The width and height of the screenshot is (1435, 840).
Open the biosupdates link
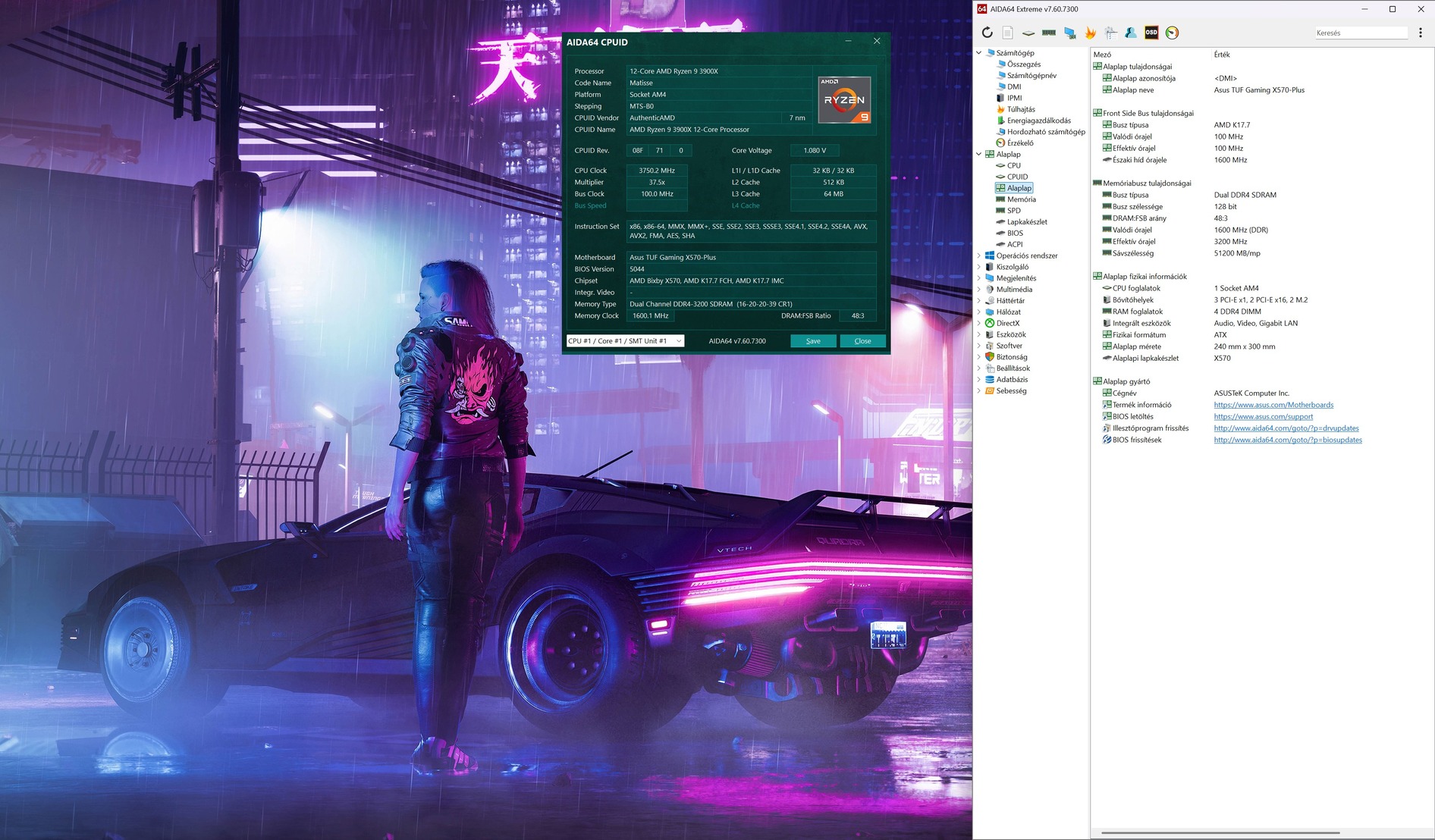pyautogui.click(x=1288, y=440)
